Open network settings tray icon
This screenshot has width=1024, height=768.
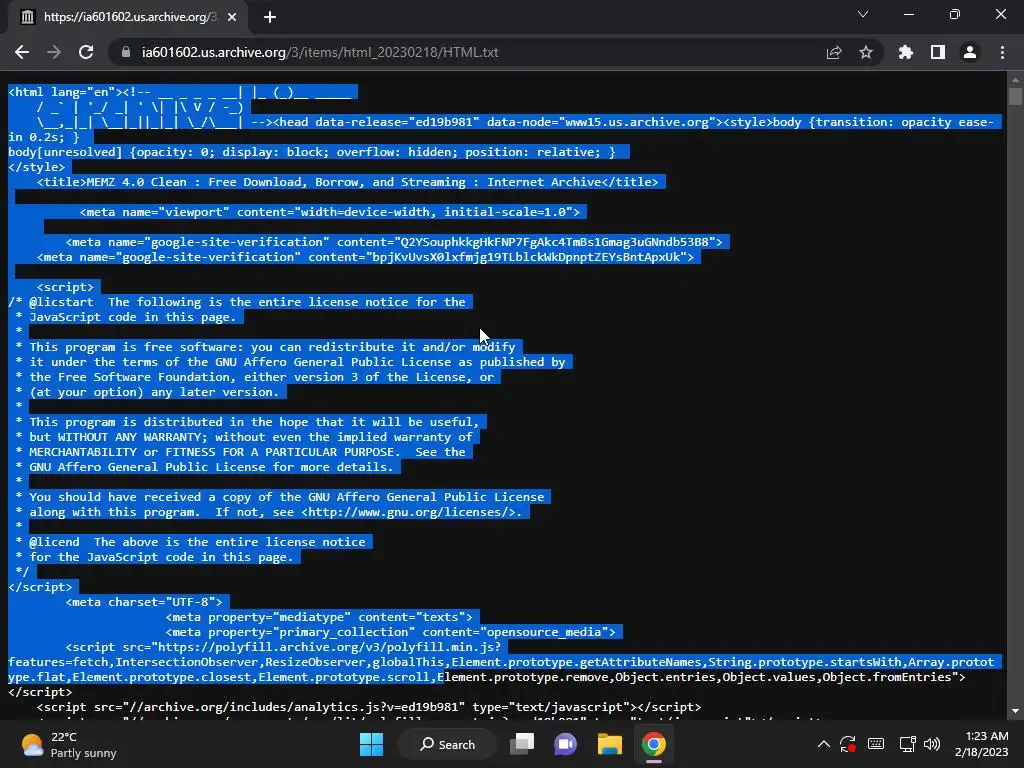[x=907, y=744]
